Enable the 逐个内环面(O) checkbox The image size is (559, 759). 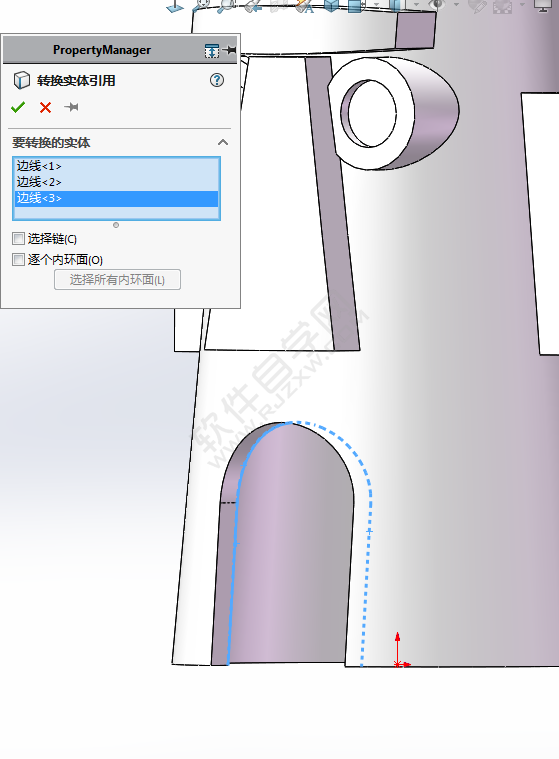tap(18, 259)
